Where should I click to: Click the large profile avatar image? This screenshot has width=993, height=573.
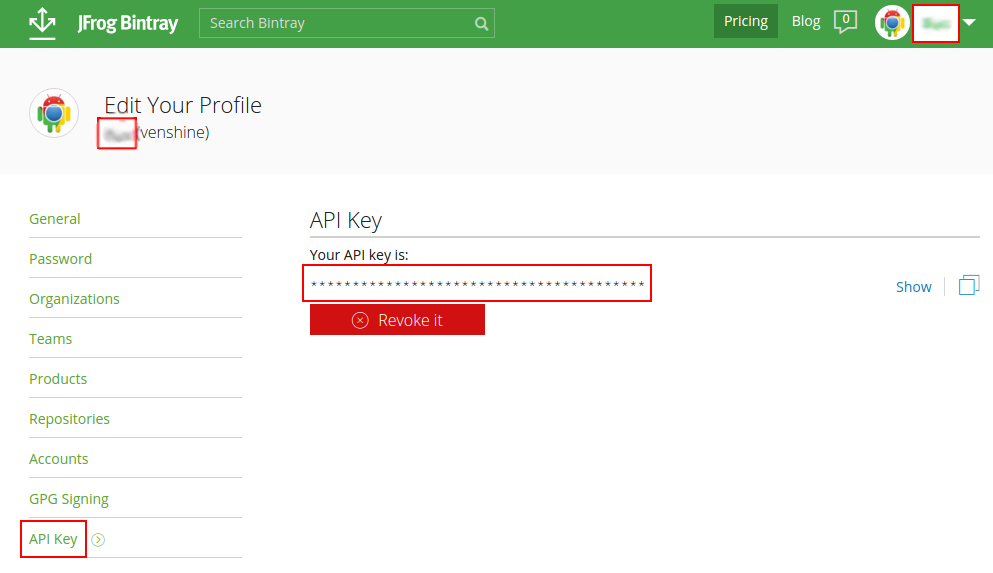tap(54, 113)
